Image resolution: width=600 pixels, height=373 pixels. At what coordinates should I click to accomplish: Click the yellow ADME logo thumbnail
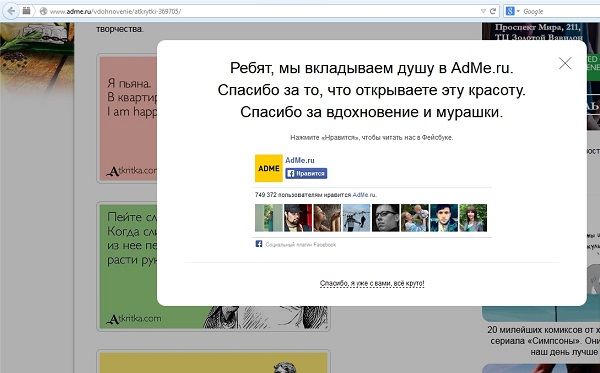coord(269,168)
